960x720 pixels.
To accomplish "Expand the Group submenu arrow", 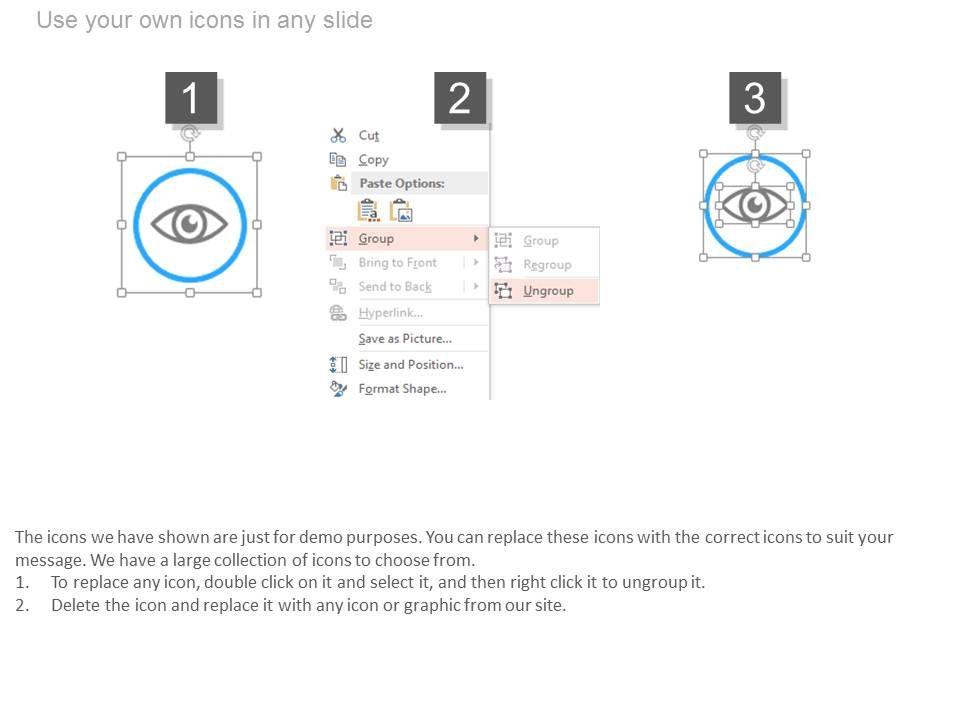I will pyautogui.click(x=476, y=238).
